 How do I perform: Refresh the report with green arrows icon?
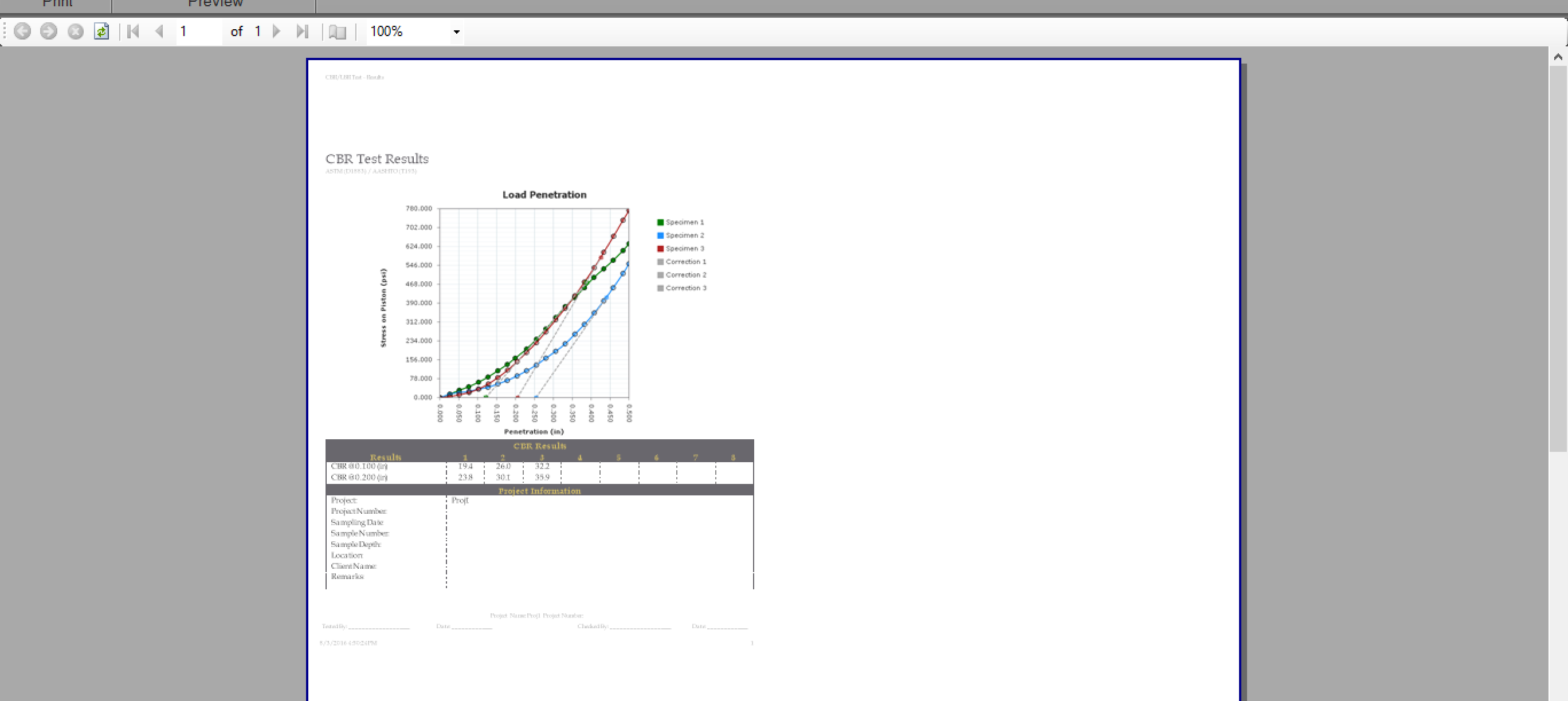pos(101,31)
